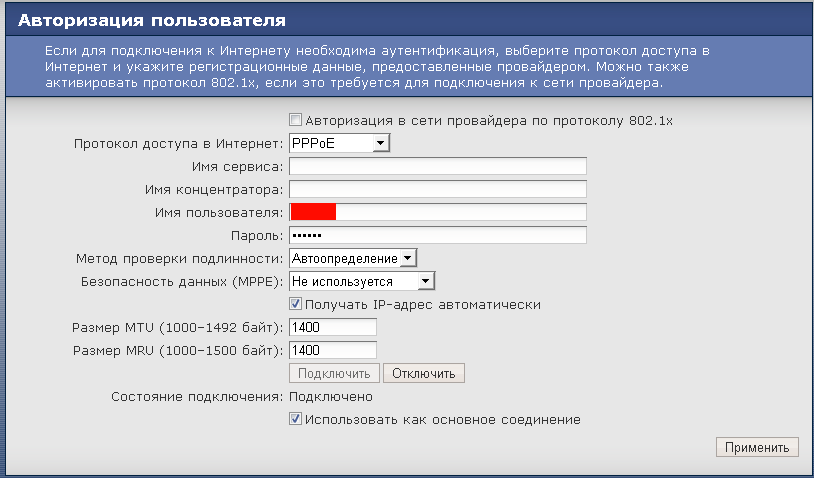The height and width of the screenshot is (478, 814).
Task: Click the 'Авторизация пользователя' page heading
Action: [152, 19]
